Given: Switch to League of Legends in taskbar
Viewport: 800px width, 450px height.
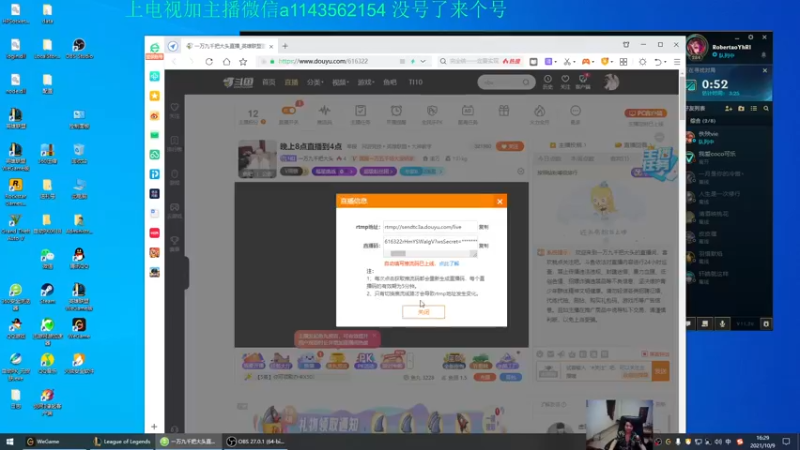Looking at the screenshot, I should (x=122, y=442).
